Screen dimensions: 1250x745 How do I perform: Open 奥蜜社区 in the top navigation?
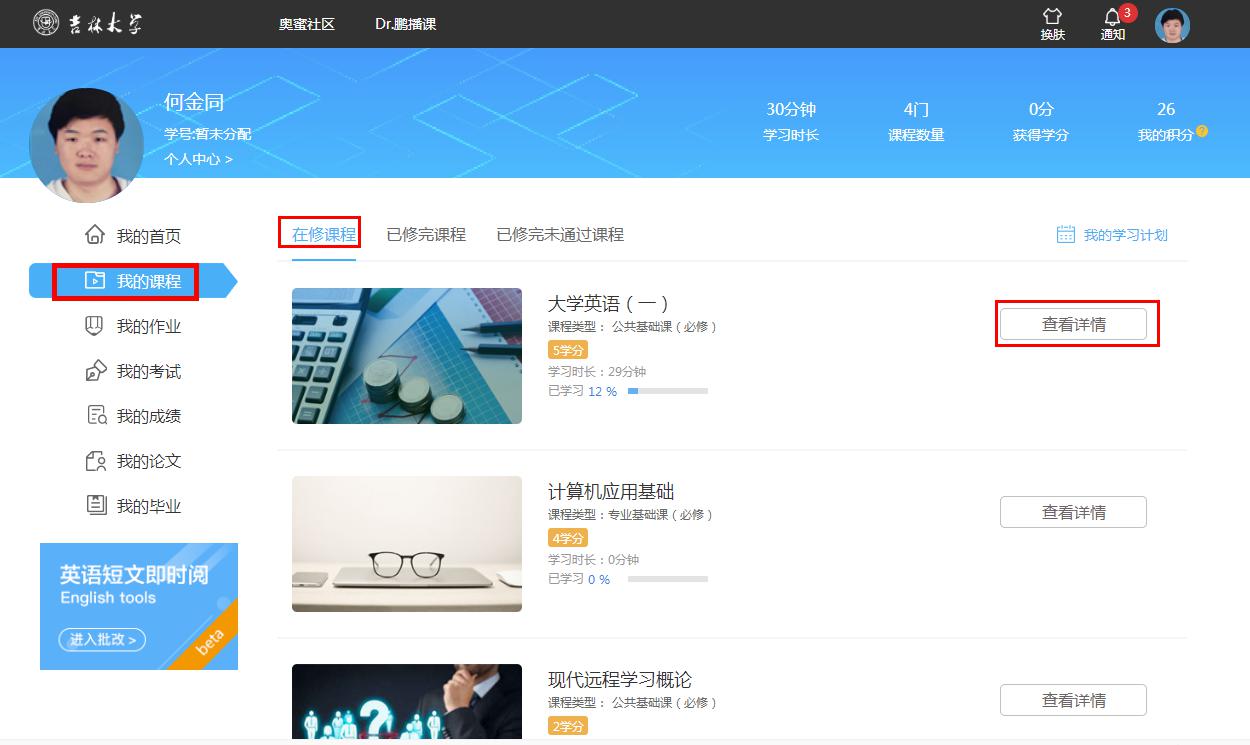[x=306, y=24]
